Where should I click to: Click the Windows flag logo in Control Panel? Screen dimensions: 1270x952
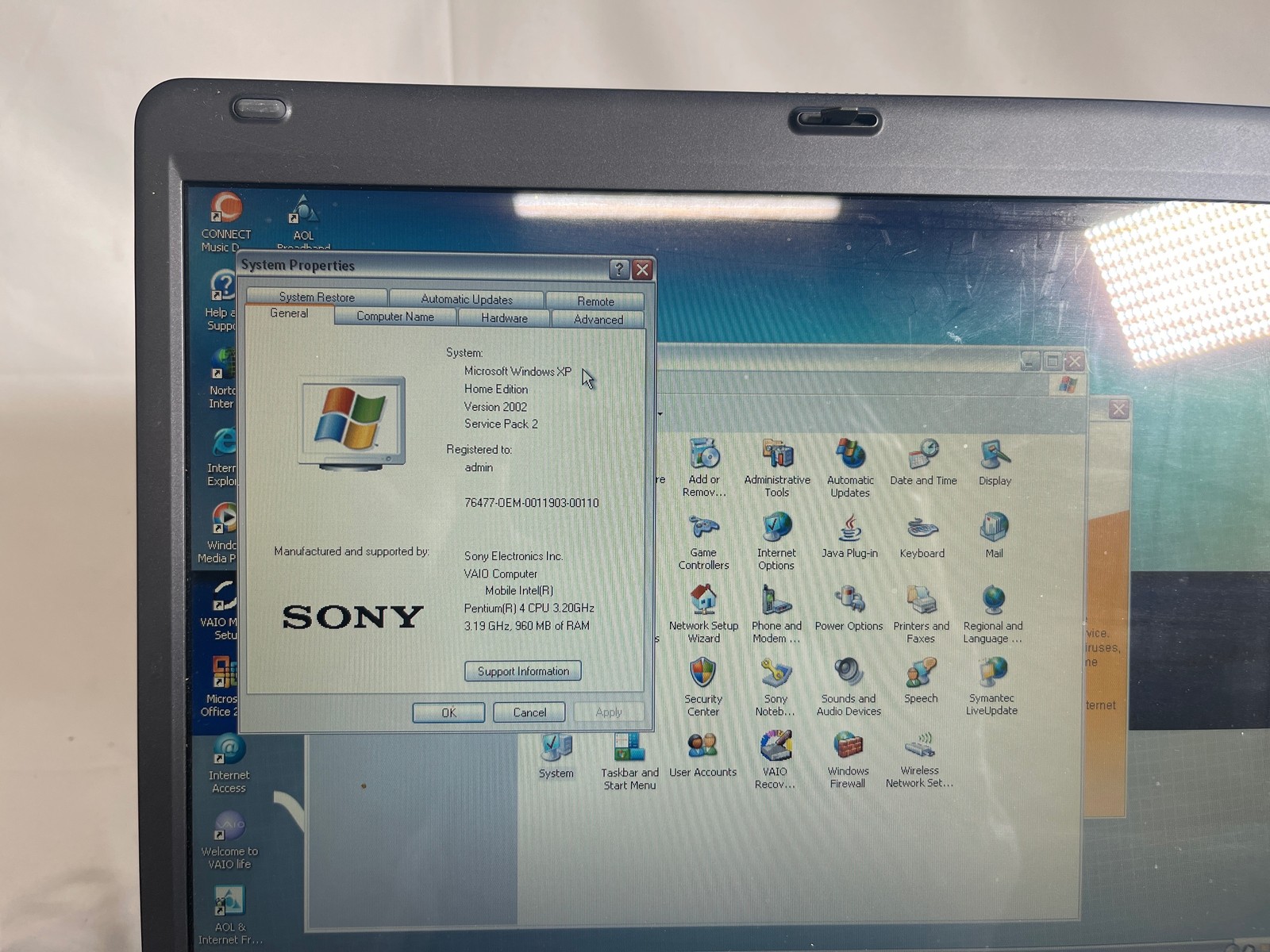(x=1068, y=385)
